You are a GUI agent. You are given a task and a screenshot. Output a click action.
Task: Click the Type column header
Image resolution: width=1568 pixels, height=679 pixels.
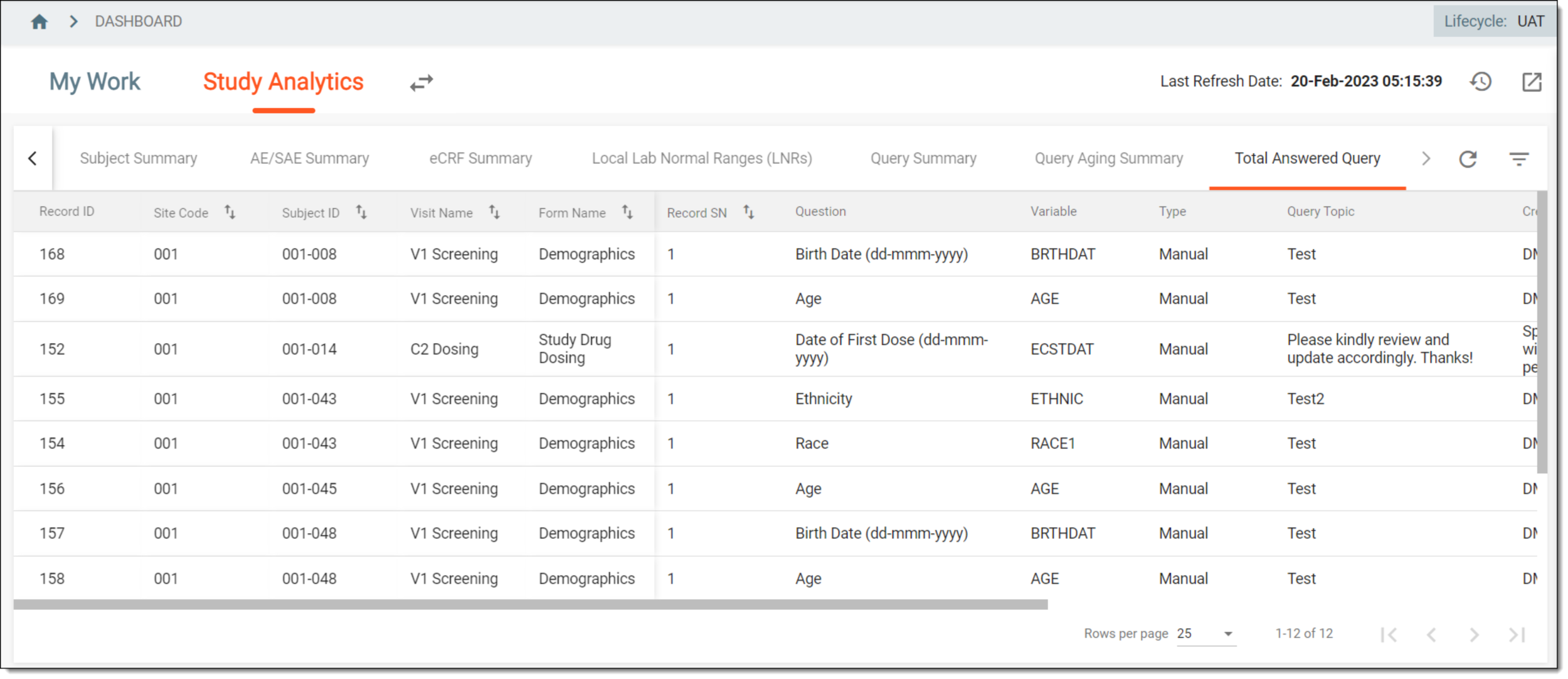pos(1172,212)
